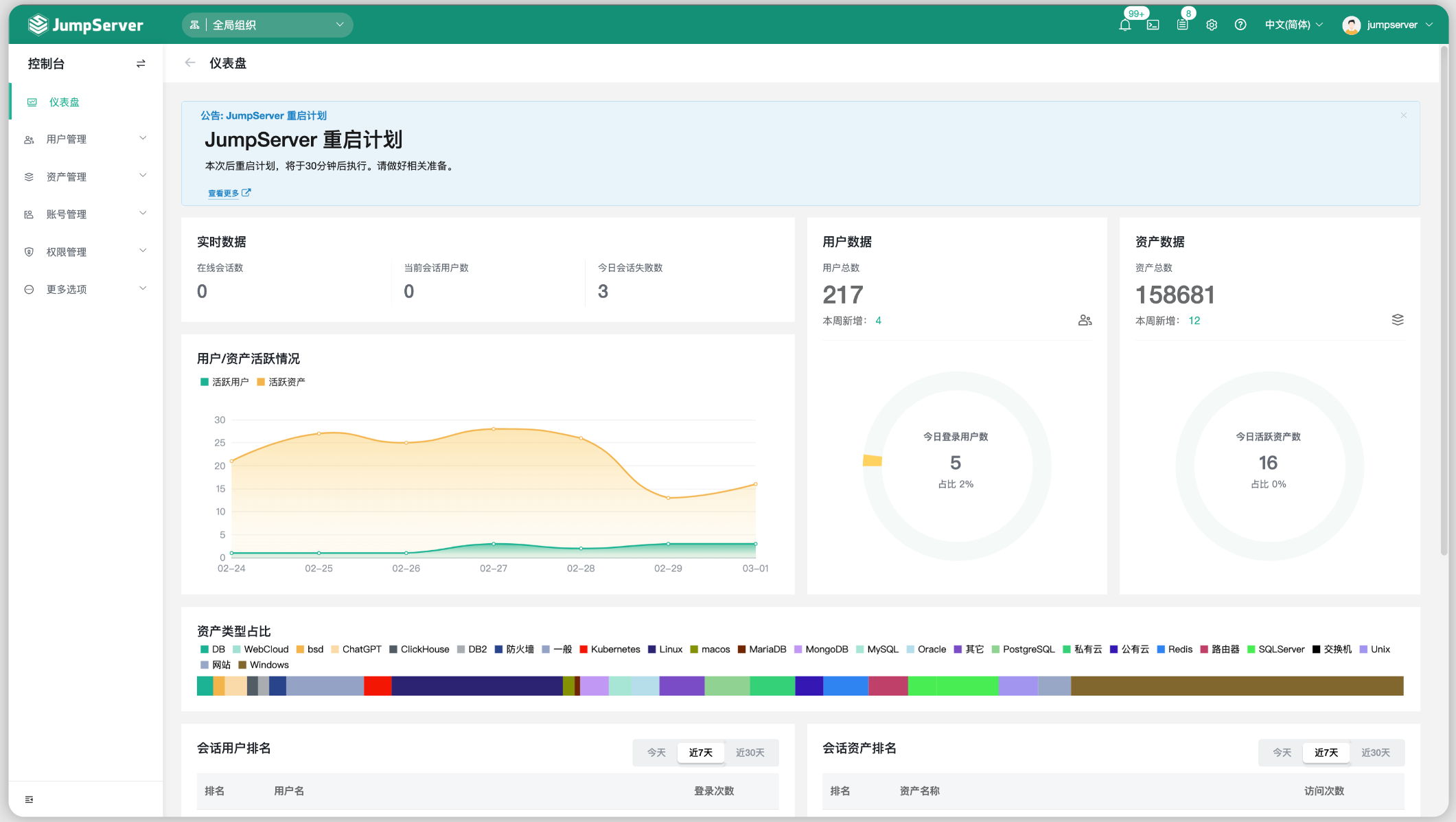Click the layers icon in 资产数据 card
This screenshot has height=822, width=1456.
click(1398, 320)
